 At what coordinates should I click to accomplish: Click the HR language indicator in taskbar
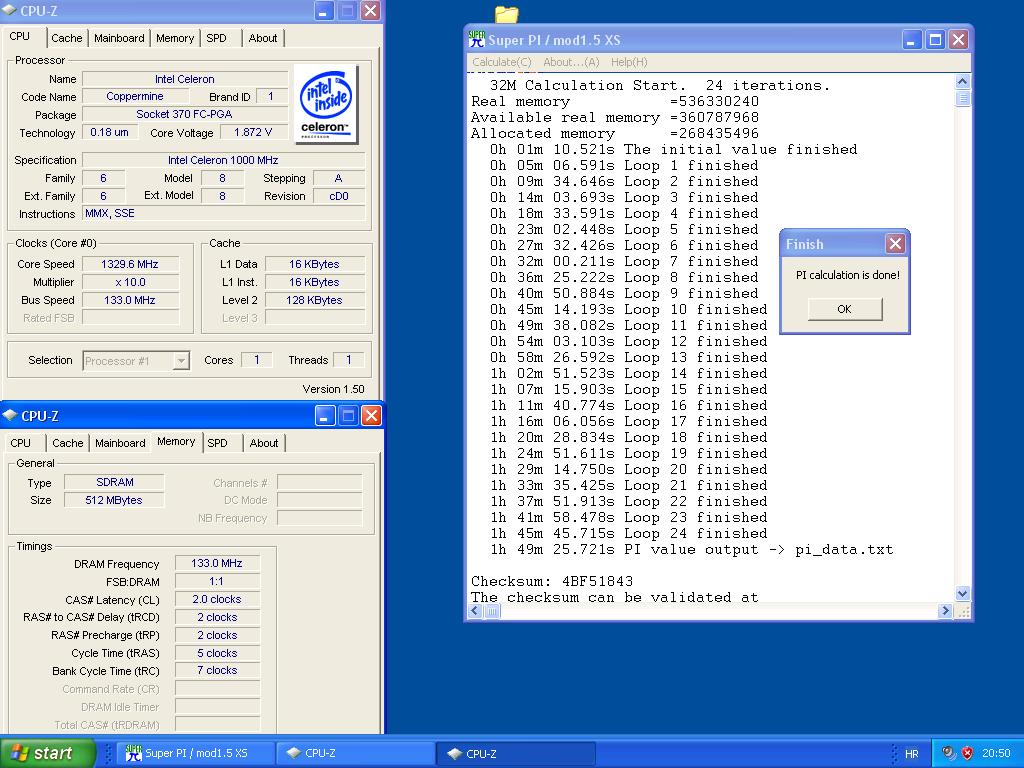912,754
